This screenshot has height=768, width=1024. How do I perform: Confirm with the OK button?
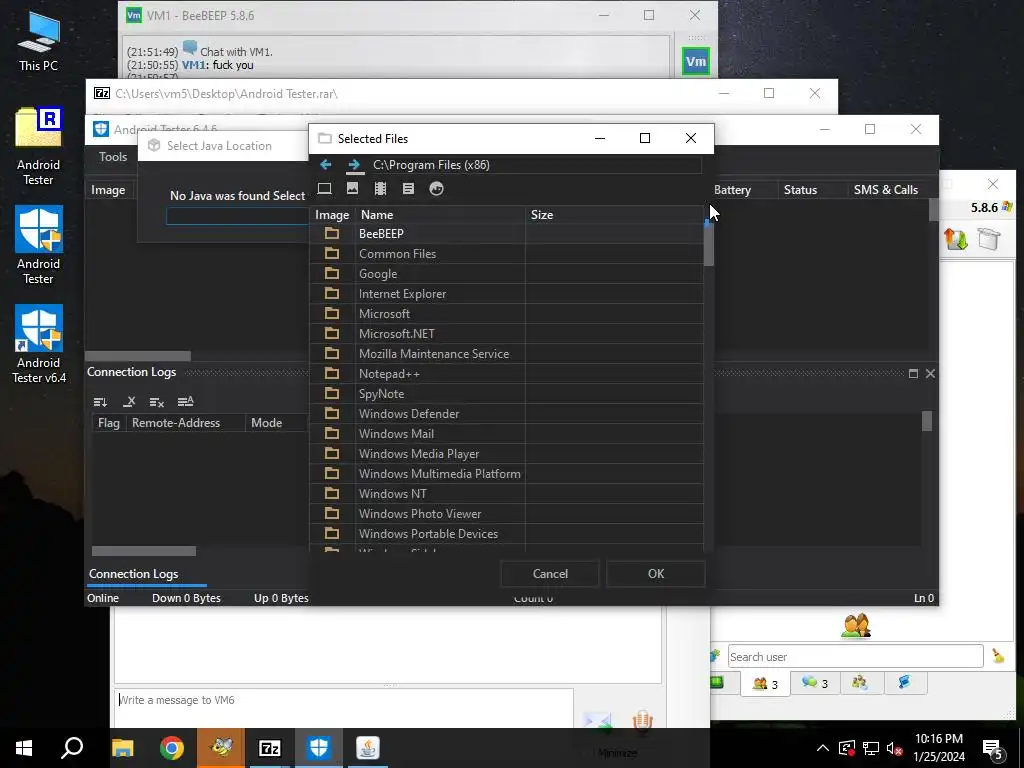coord(656,573)
